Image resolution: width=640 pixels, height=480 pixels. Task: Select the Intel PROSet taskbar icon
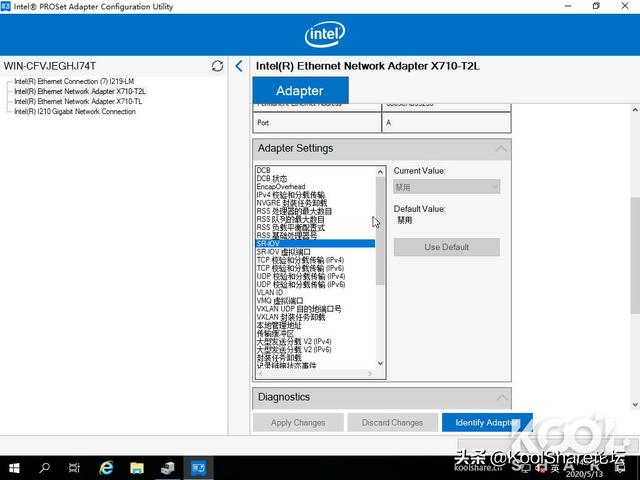[x=198, y=468]
